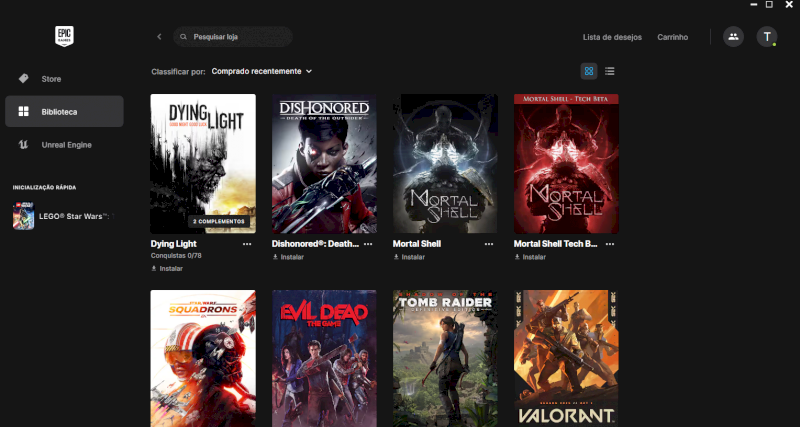
Task: Click download icon under Dying Light
Action: [154, 268]
